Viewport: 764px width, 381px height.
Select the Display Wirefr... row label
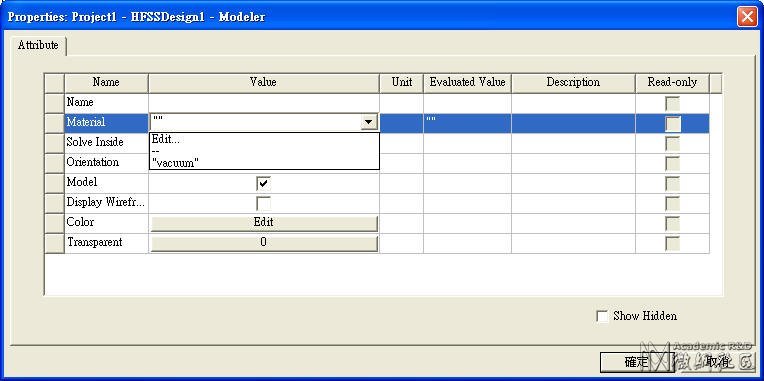point(106,203)
